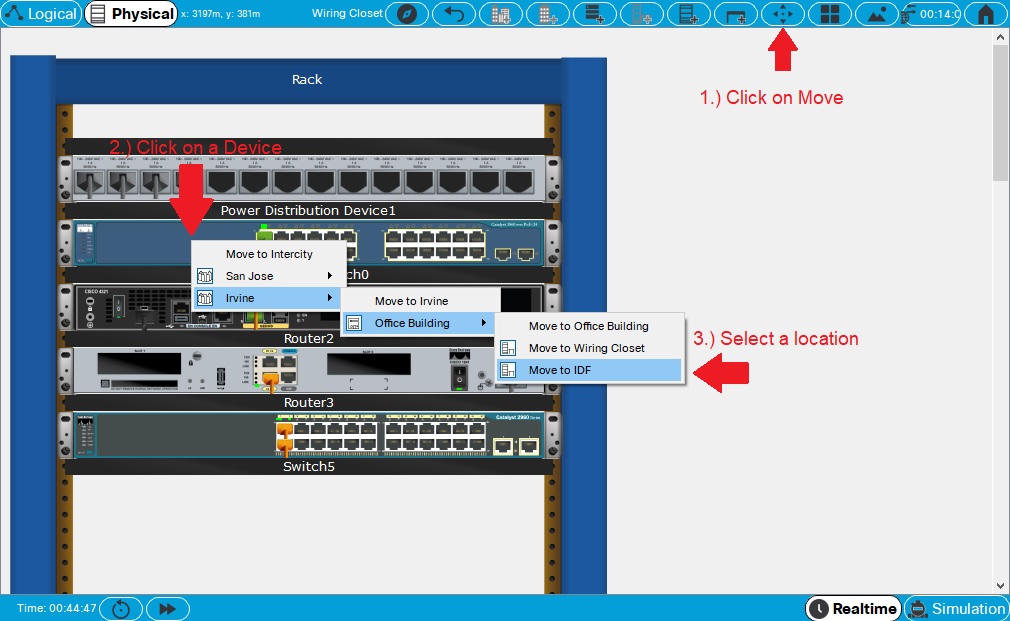Click the Create New Closet icon
Viewport: 1010px width, 621px height.
[x=594, y=14]
